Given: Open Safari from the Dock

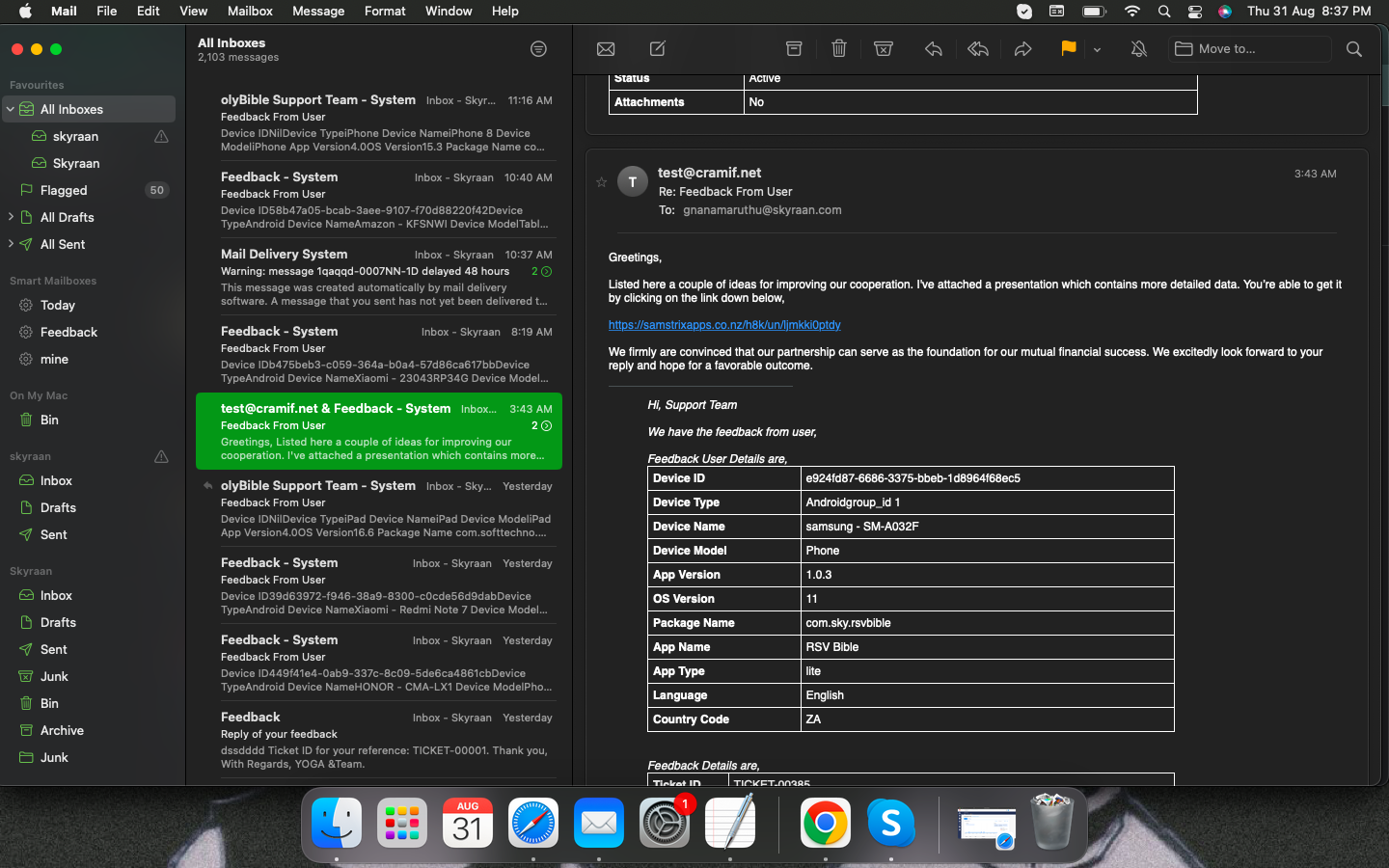Looking at the screenshot, I should point(533,823).
